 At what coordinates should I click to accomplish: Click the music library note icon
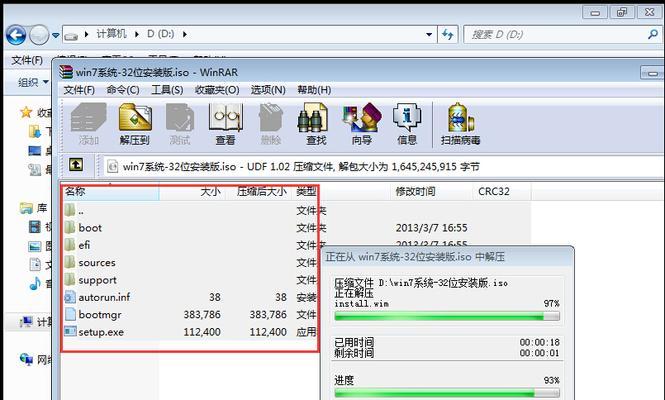click(35, 283)
